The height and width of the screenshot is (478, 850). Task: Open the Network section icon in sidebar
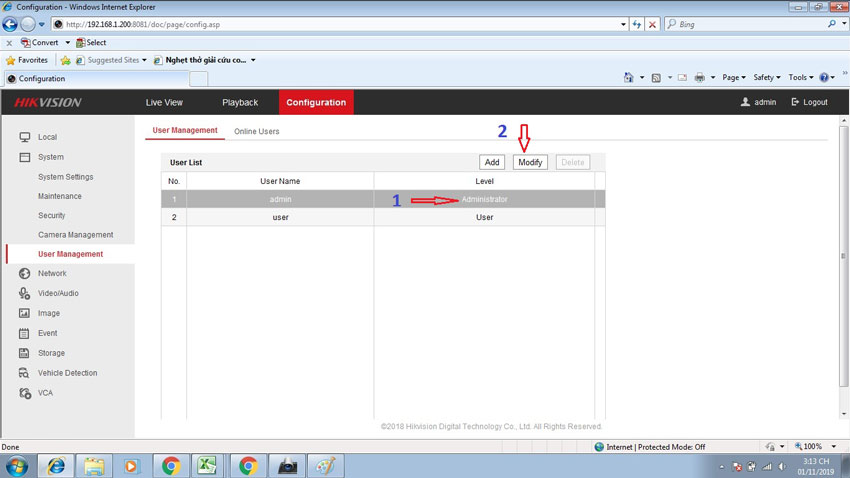(25, 273)
